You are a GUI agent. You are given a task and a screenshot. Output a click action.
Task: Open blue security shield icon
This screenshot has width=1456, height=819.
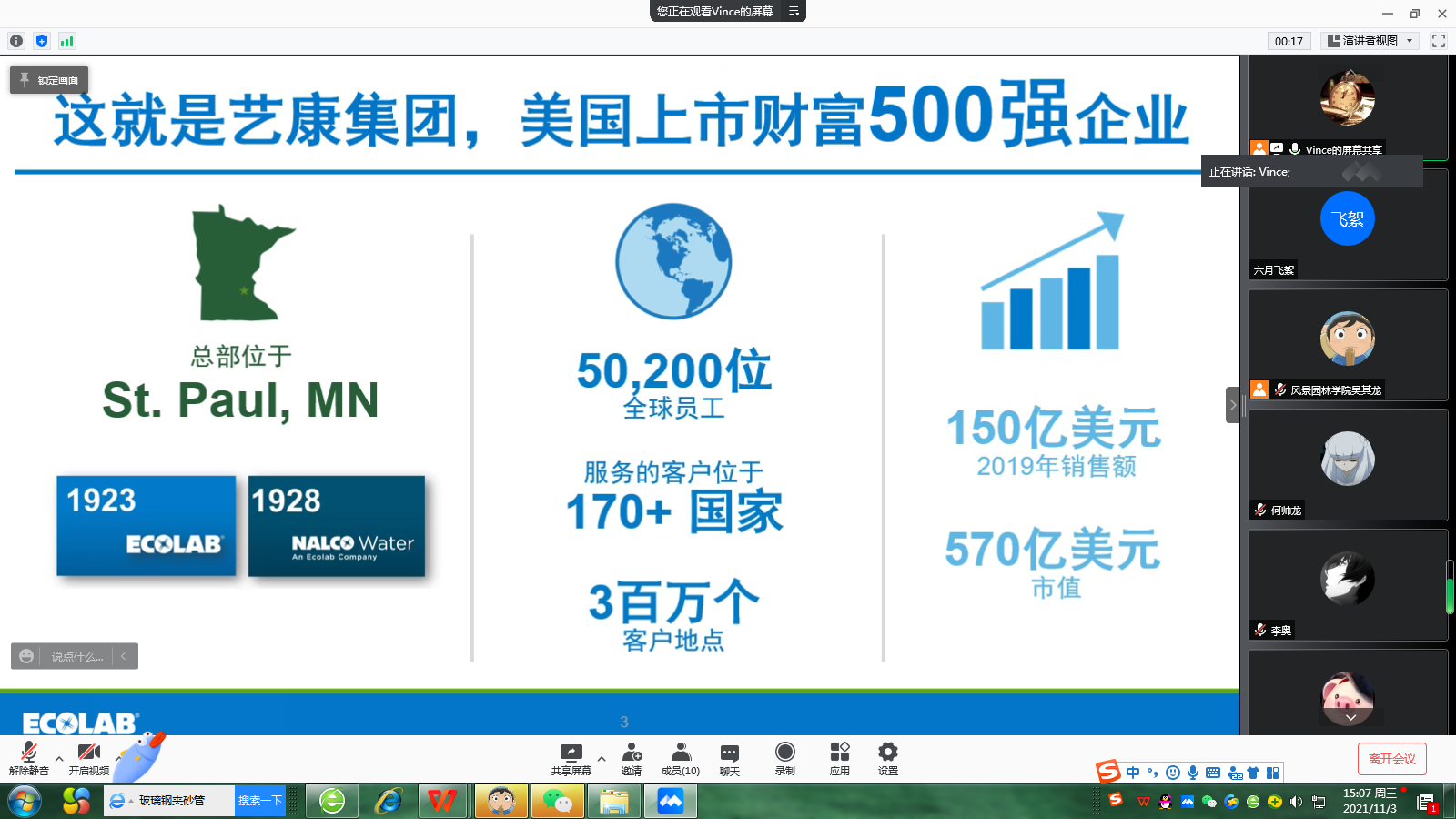pyautogui.click(x=42, y=41)
